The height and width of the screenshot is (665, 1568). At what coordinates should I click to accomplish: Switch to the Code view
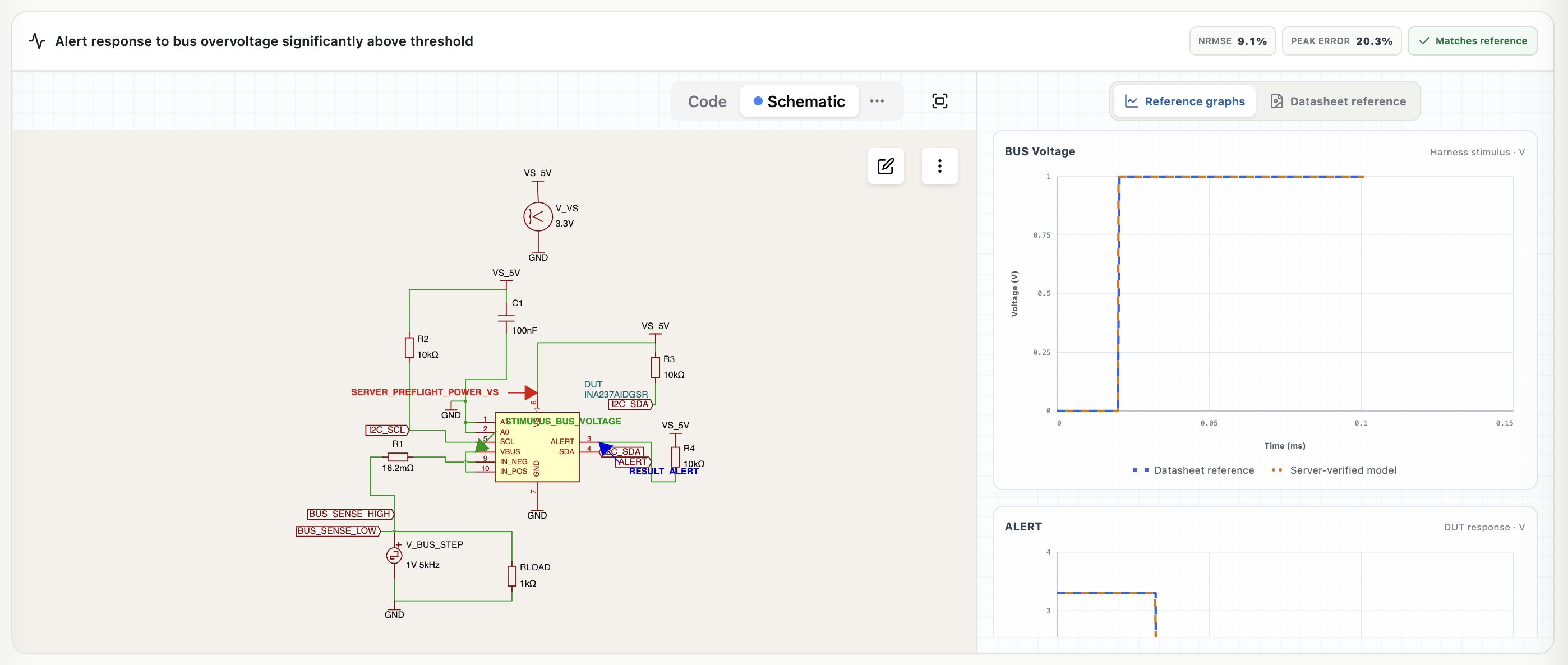point(707,101)
